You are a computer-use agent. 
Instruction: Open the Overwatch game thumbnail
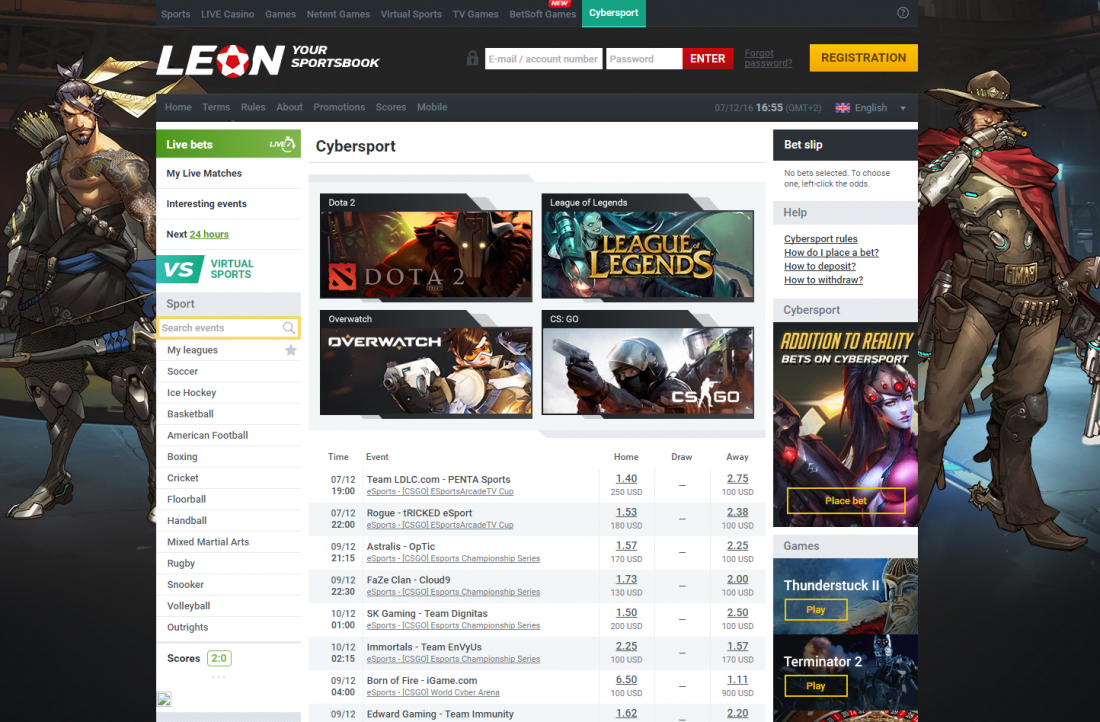pos(426,363)
